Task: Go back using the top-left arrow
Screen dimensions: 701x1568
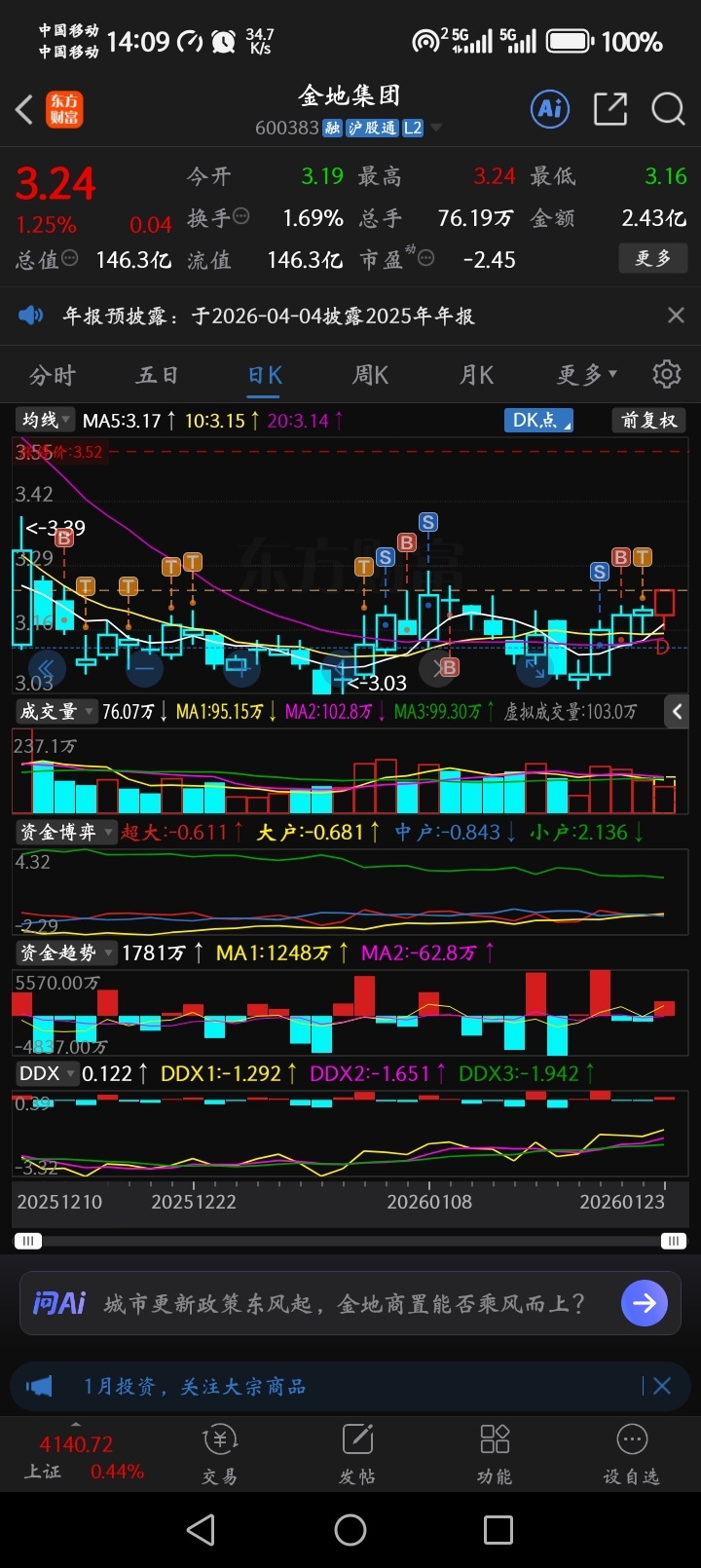Action: click(25, 109)
